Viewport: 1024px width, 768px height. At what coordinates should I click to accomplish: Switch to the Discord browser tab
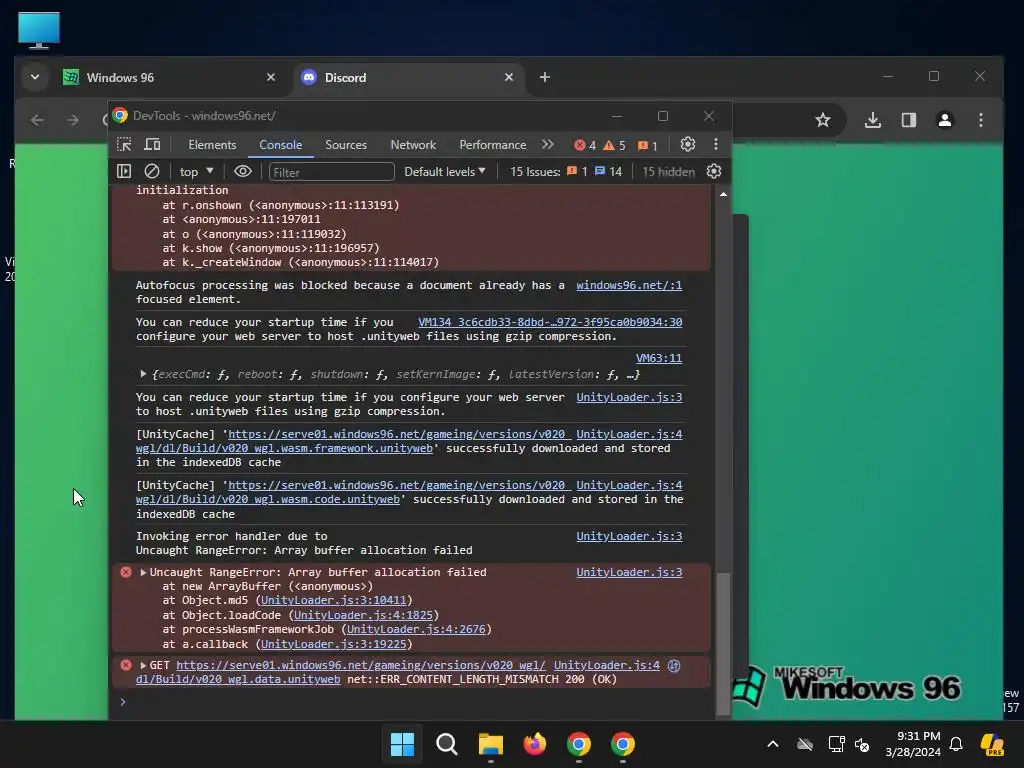pyautogui.click(x=409, y=78)
